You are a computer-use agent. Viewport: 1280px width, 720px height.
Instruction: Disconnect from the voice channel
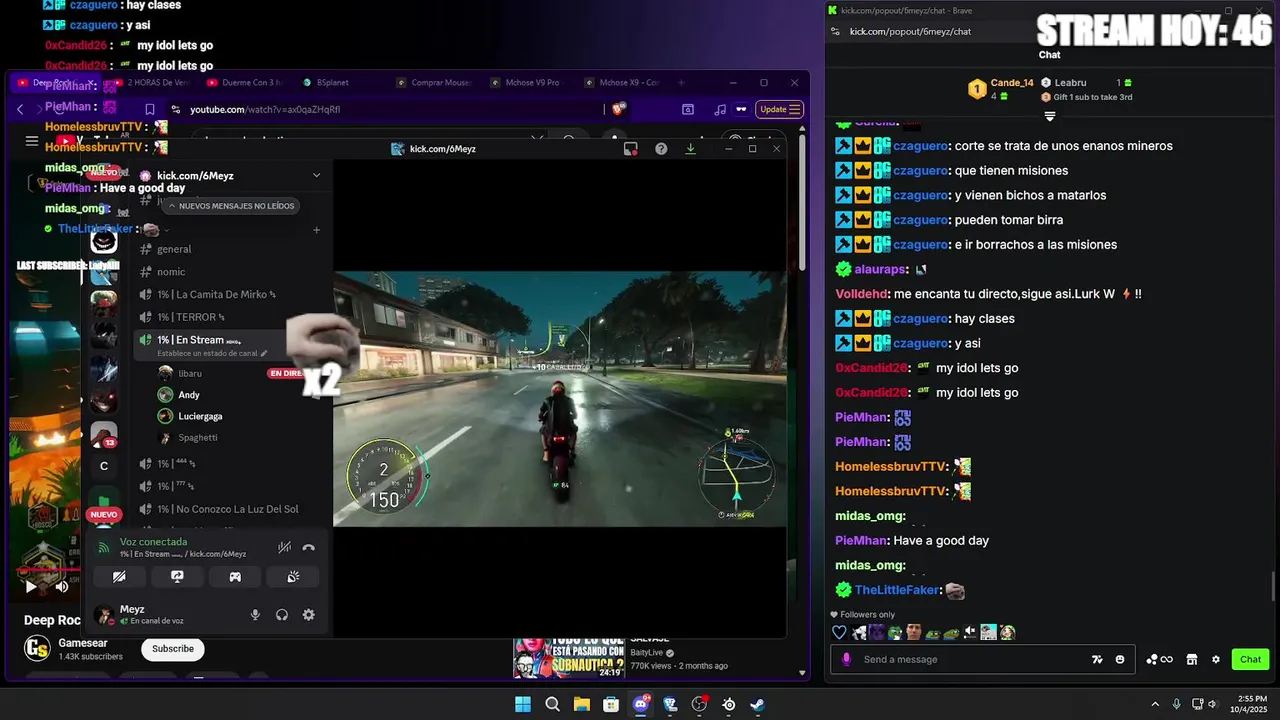coord(309,547)
